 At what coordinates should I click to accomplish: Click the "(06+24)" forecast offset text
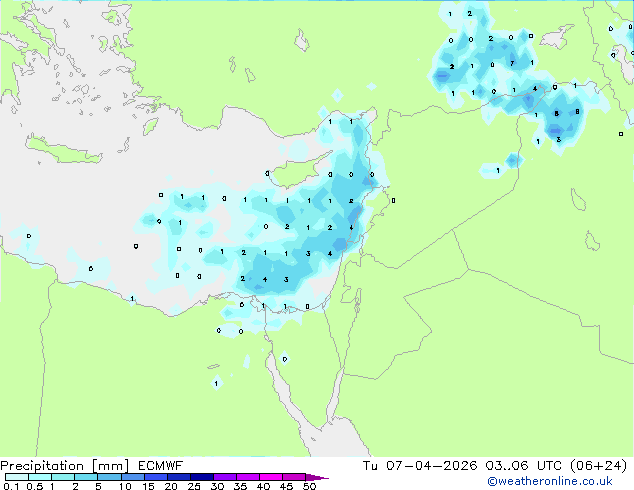point(599,466)
